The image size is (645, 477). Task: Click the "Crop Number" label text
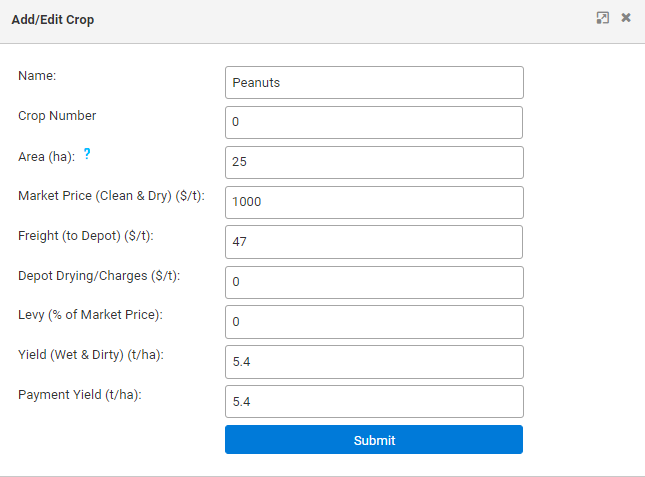[x=57, y=115]
